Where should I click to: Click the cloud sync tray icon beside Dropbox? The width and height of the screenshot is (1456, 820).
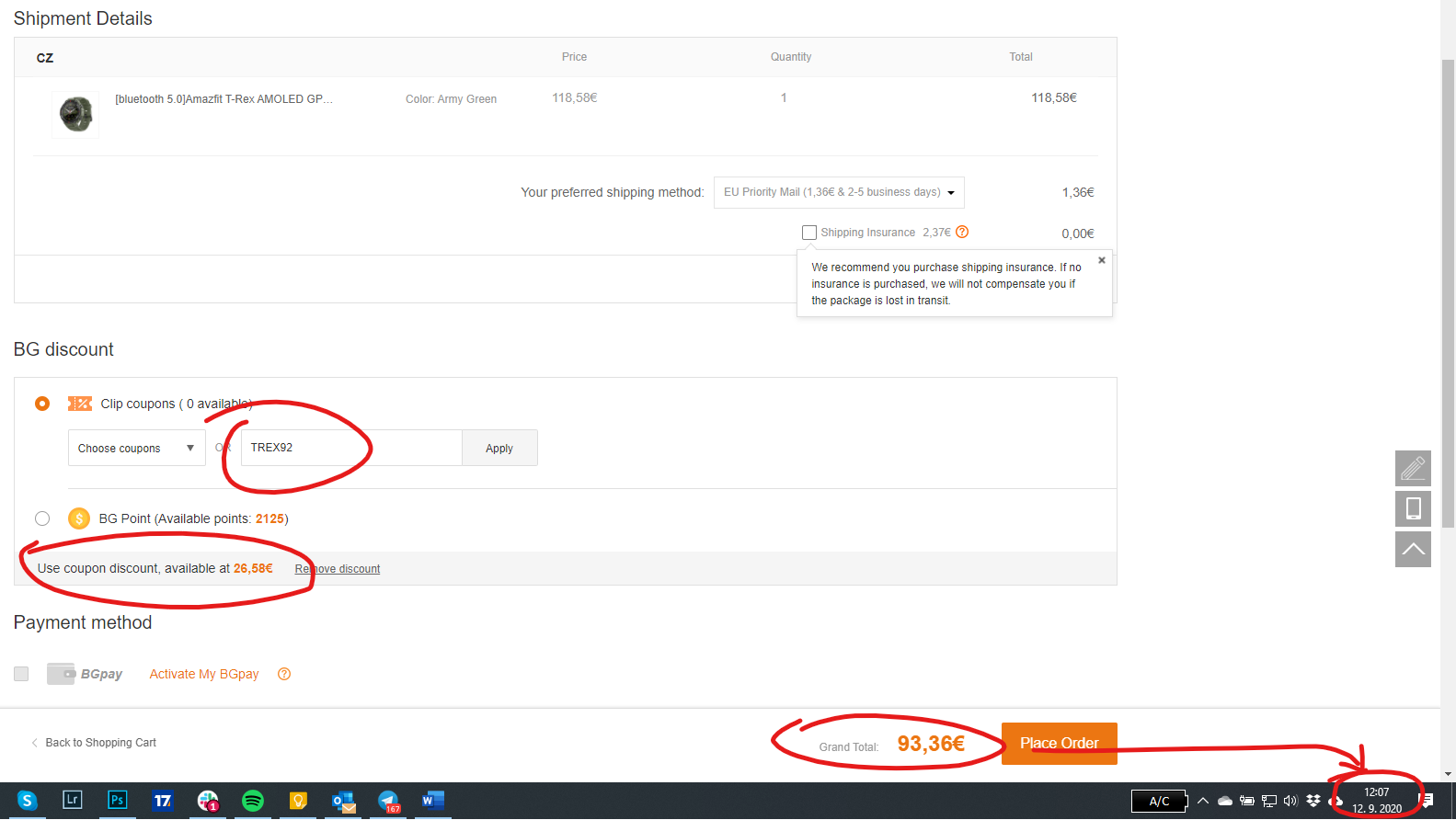point(1336,801)
